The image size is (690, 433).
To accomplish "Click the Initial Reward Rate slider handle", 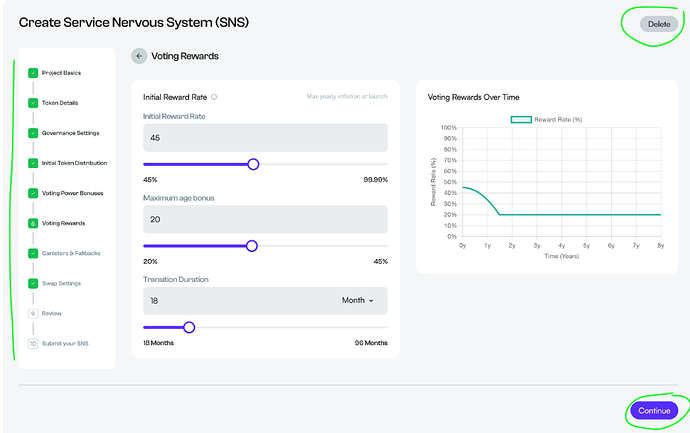I will click(x=253, y=164).
